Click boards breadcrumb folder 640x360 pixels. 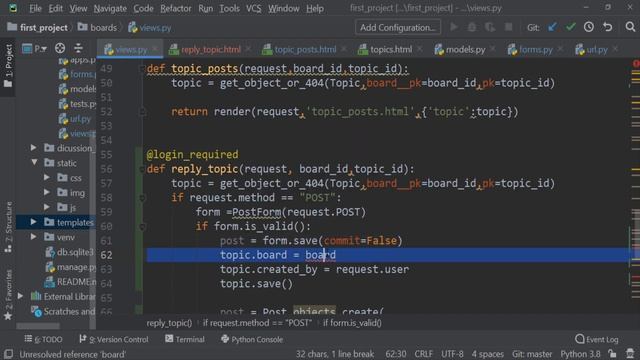tap(97, 27)
